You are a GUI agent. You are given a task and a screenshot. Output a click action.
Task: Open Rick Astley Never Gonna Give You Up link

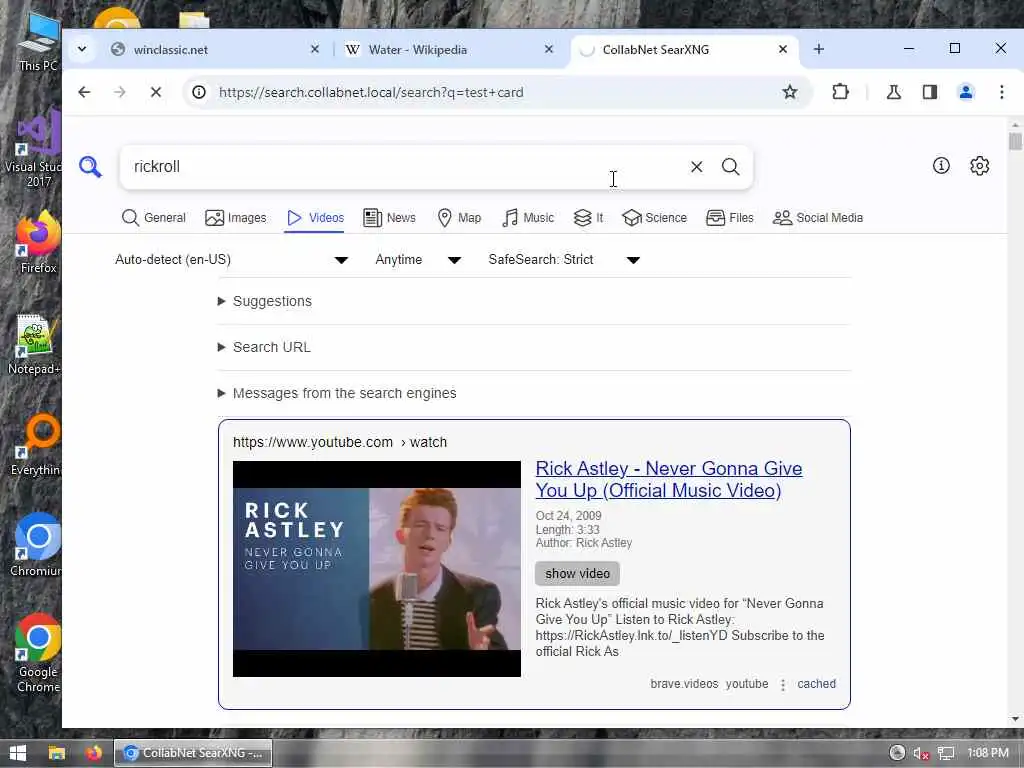669,479
